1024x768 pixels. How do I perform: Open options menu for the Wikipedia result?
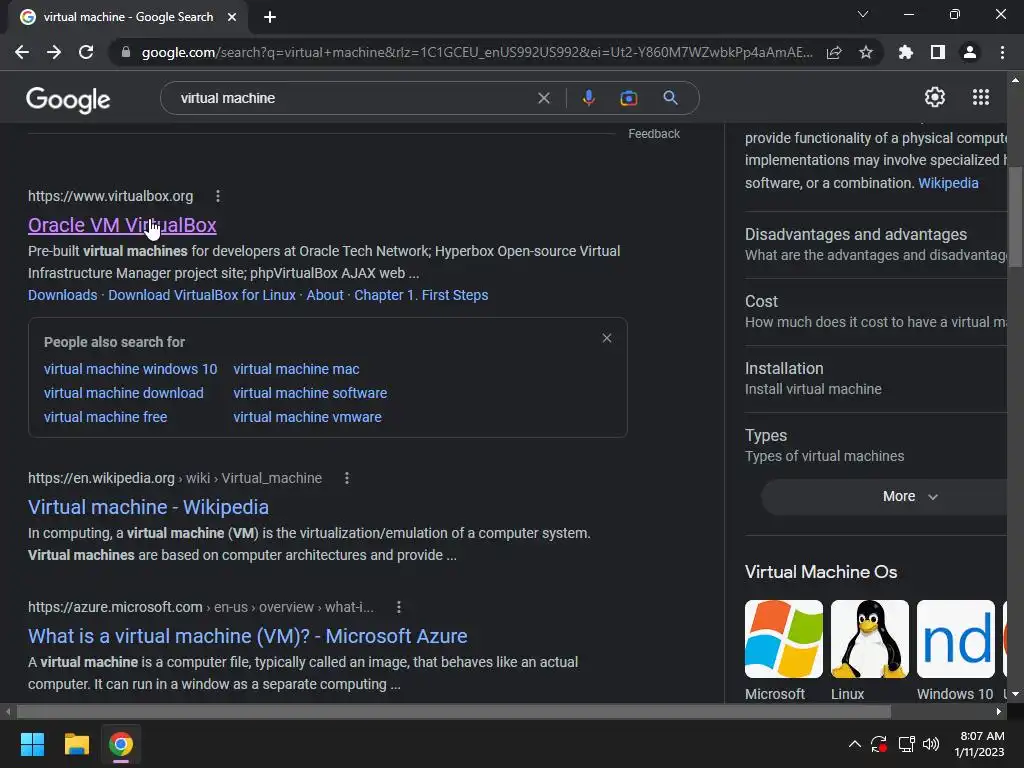(347, 478)
